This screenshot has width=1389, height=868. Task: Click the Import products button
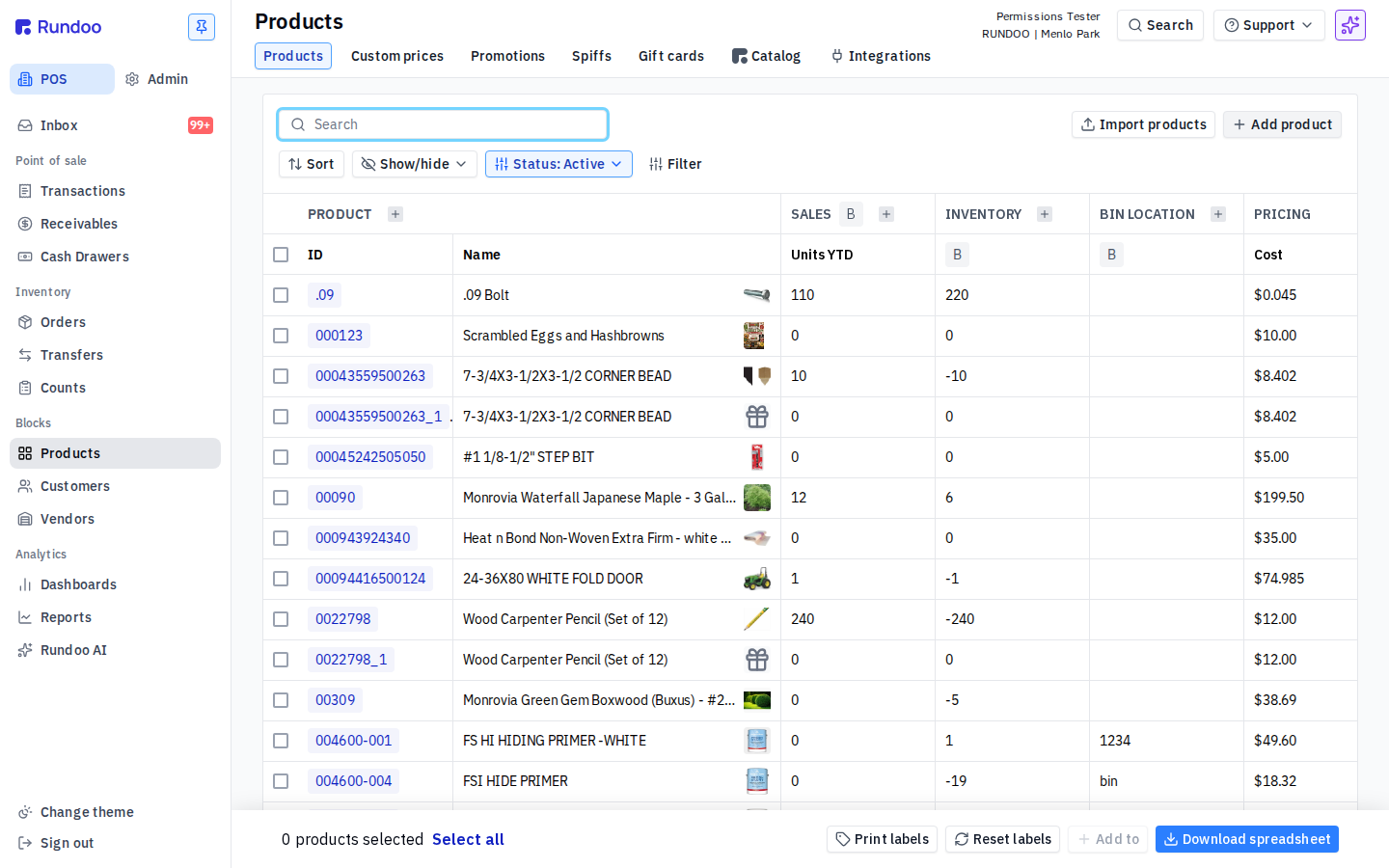pyautogui.click(x=1143, y=124)
